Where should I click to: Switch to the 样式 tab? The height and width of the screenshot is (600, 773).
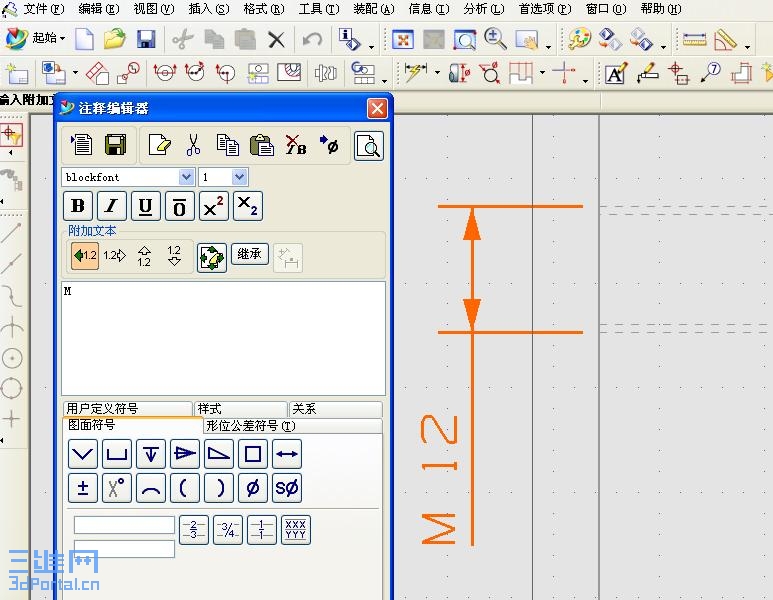click(241, 409)
